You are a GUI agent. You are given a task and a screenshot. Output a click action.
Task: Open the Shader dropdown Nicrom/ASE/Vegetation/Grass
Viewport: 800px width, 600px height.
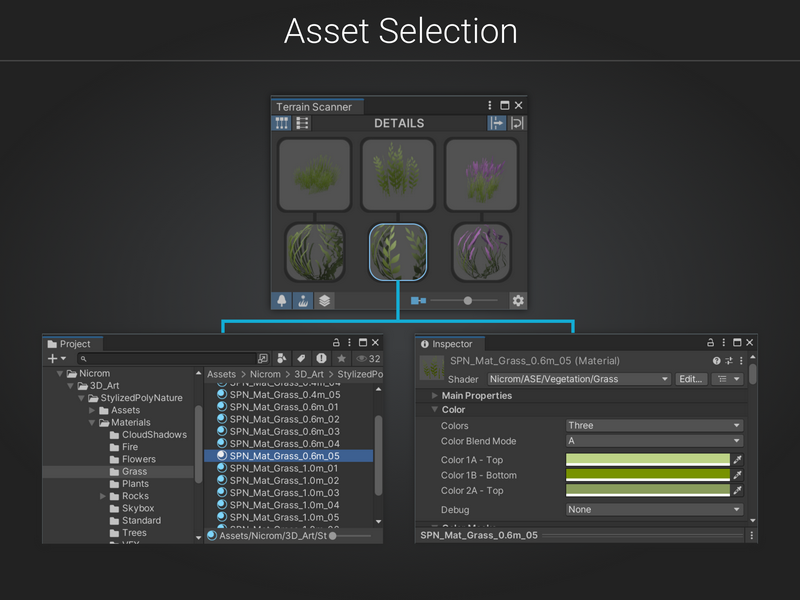pyautogui.click(x=579, y=379)
